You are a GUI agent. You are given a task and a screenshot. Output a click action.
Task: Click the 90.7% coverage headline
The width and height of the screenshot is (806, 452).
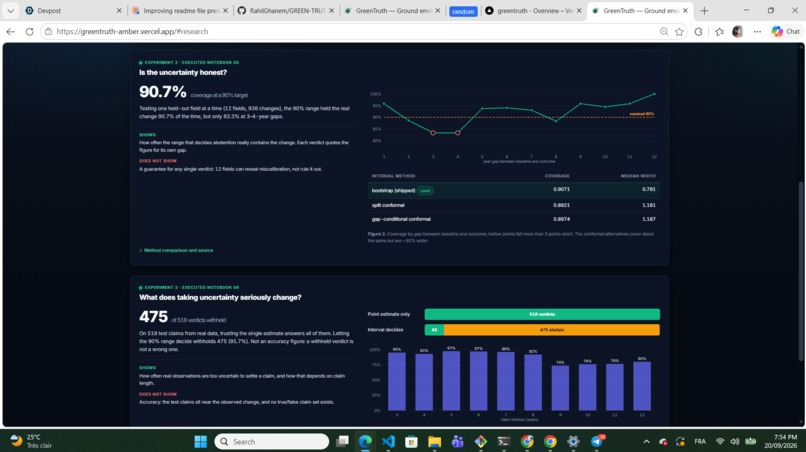point(162,92)
